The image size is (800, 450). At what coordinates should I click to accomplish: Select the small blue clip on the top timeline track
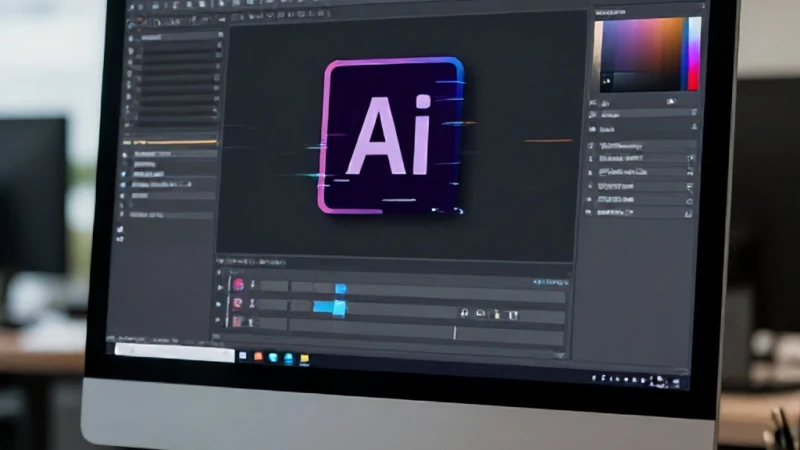[340, 289]
